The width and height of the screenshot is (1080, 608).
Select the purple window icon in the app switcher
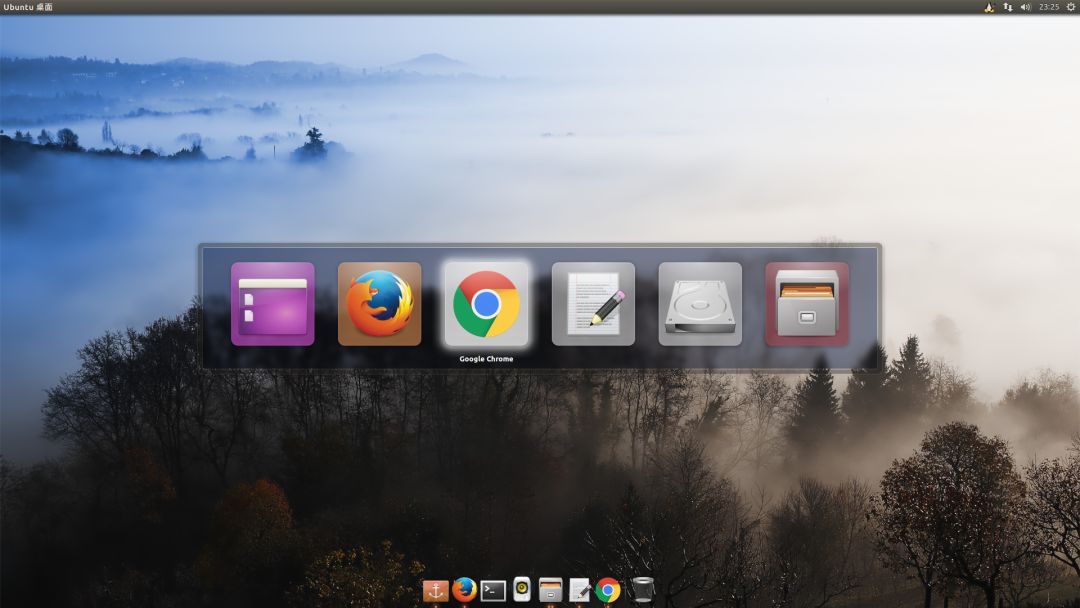[x=273, y=304]
